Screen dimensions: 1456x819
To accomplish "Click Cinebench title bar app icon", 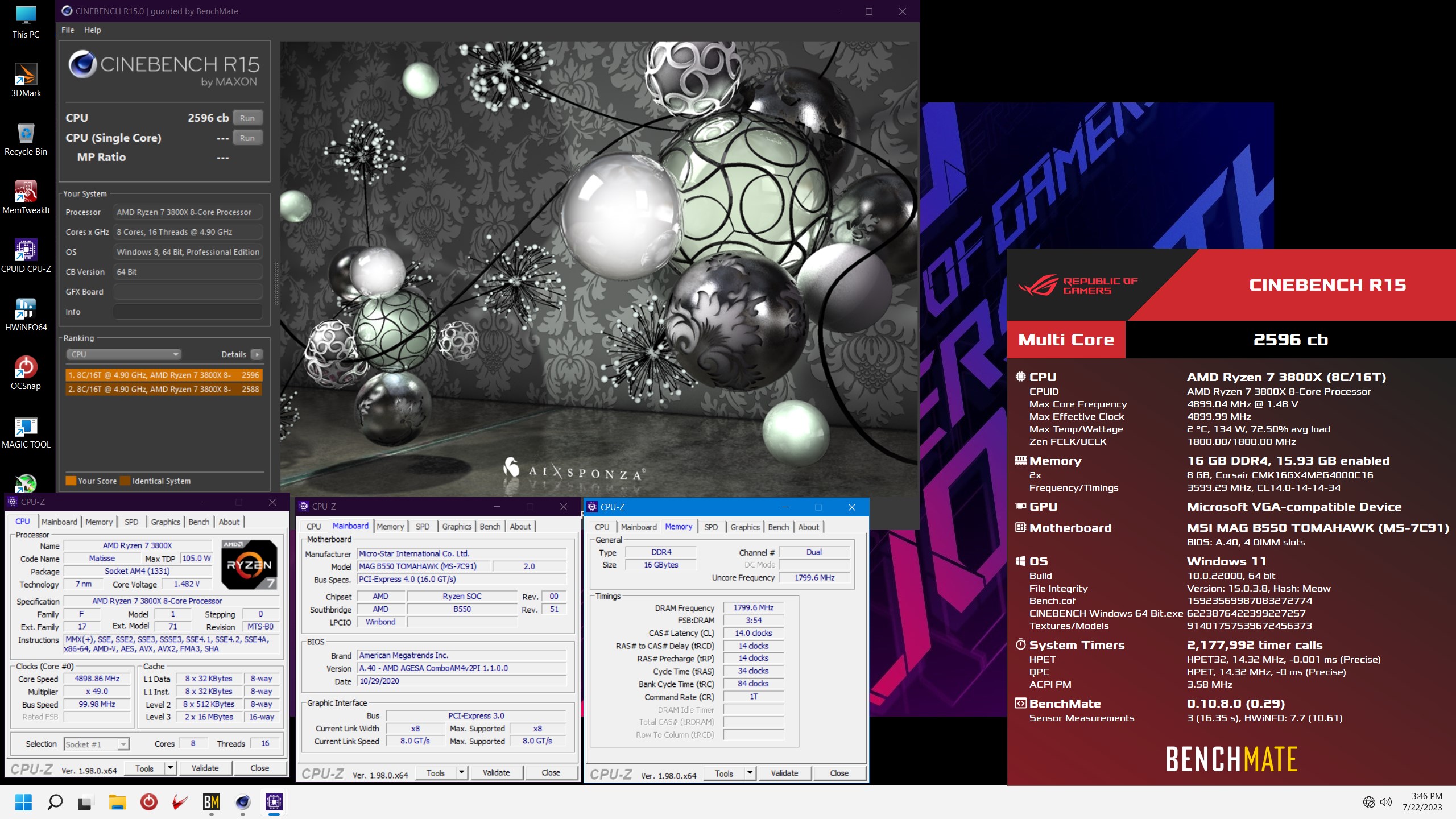I will 67,11.
